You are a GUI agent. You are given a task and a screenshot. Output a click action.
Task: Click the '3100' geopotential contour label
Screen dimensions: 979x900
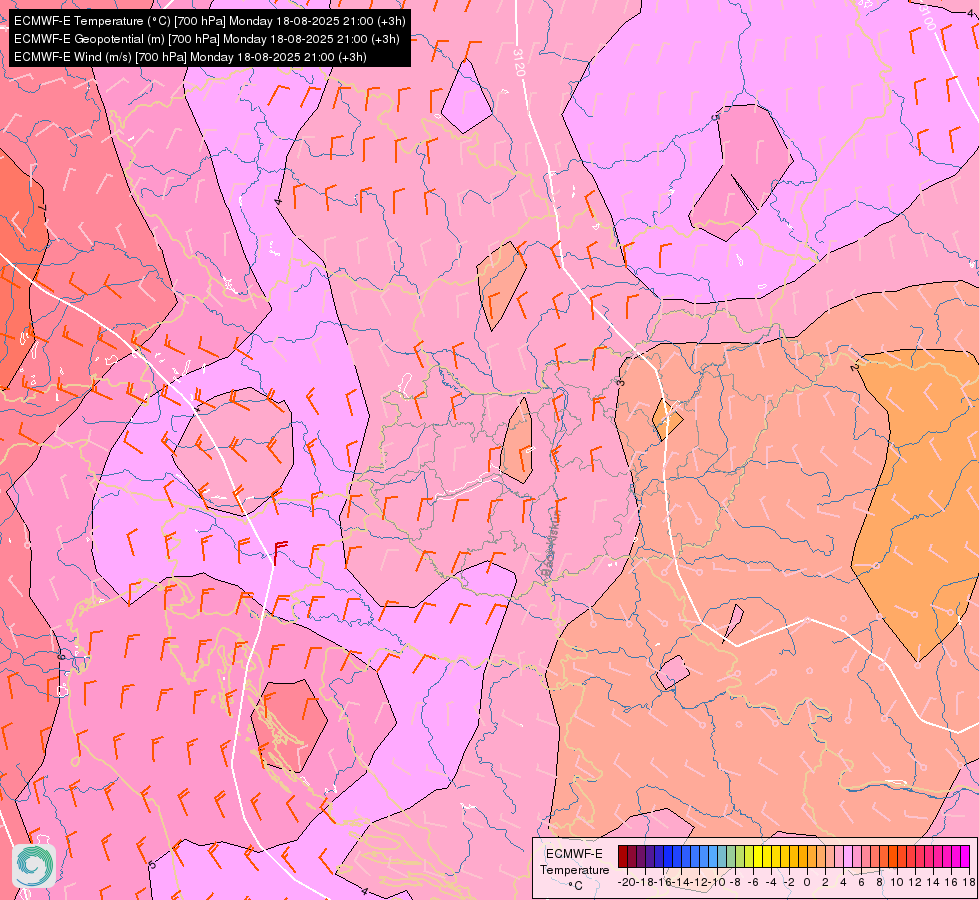[x=928, y=19]
